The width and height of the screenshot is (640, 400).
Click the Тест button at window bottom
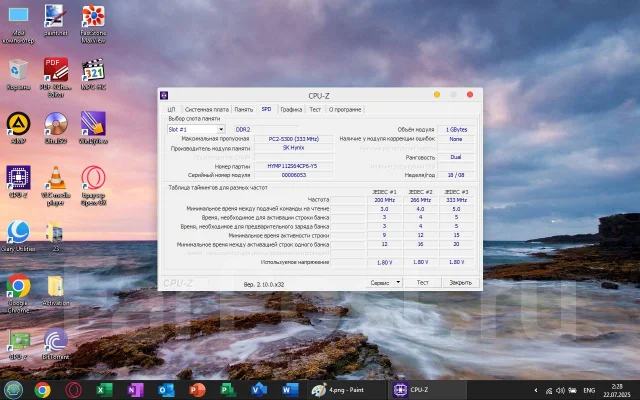[422, 282]
